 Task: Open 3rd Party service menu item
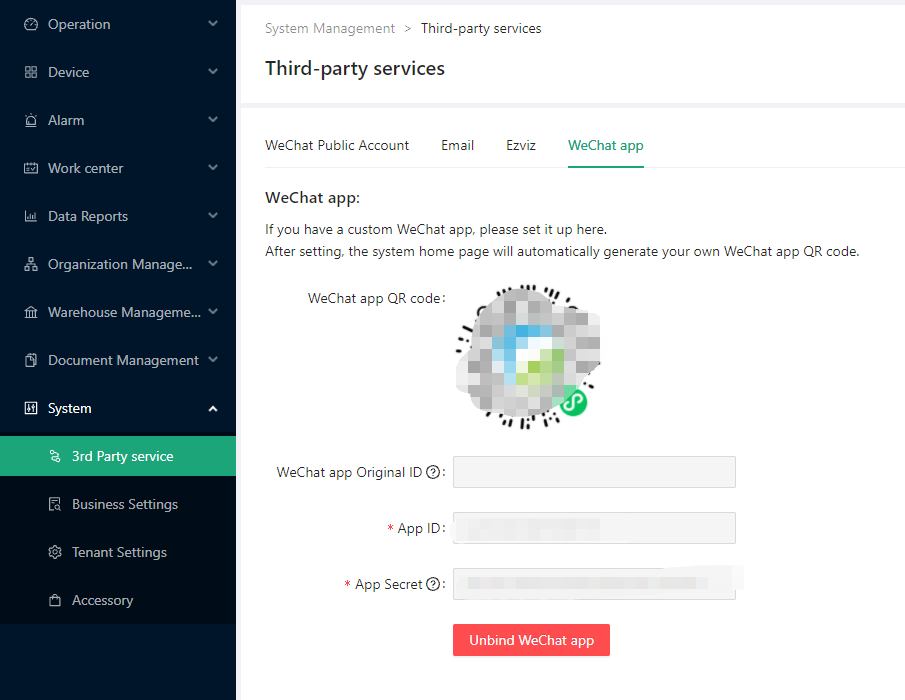118,456
